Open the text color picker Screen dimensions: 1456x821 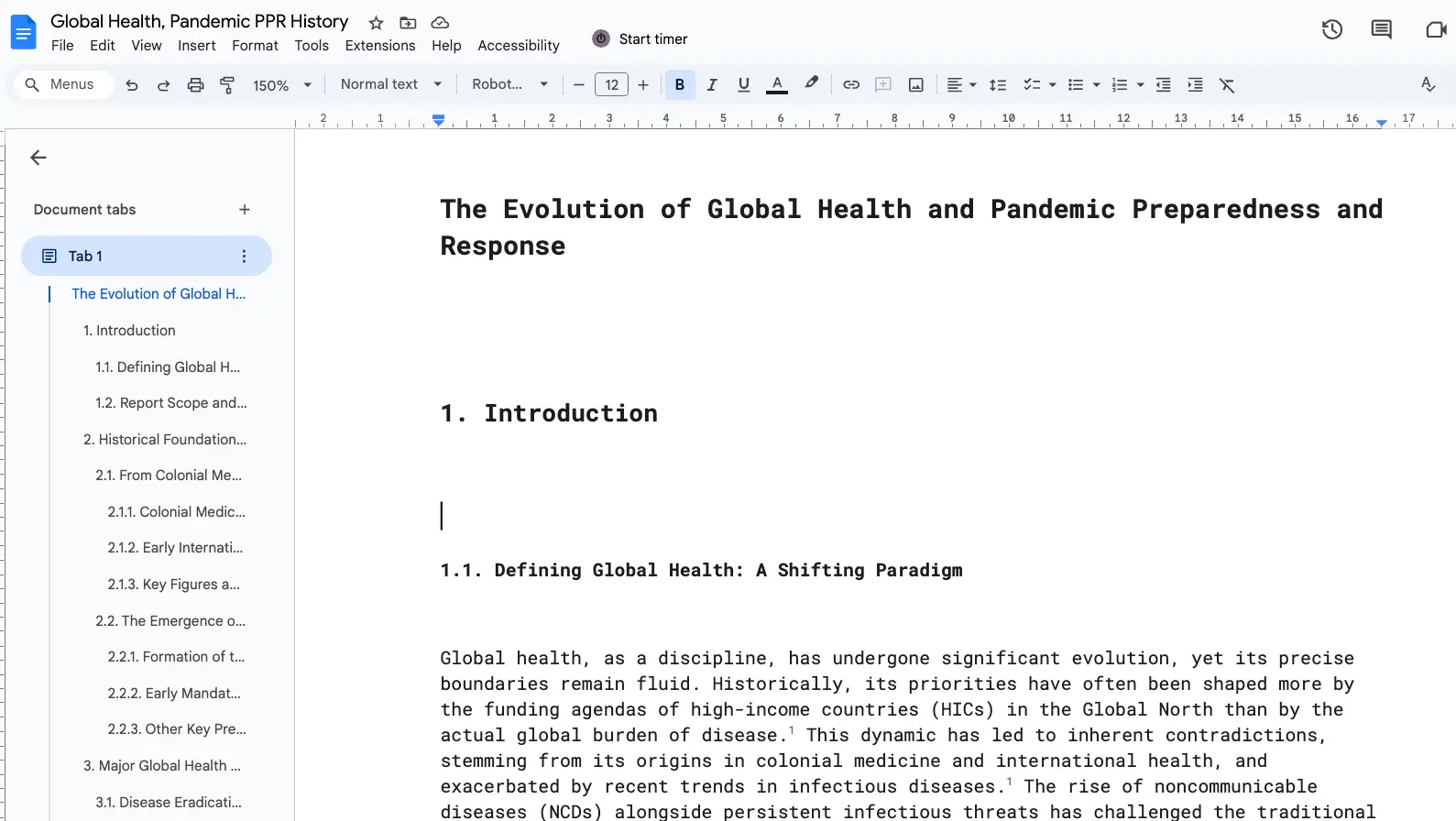point(777,85)
